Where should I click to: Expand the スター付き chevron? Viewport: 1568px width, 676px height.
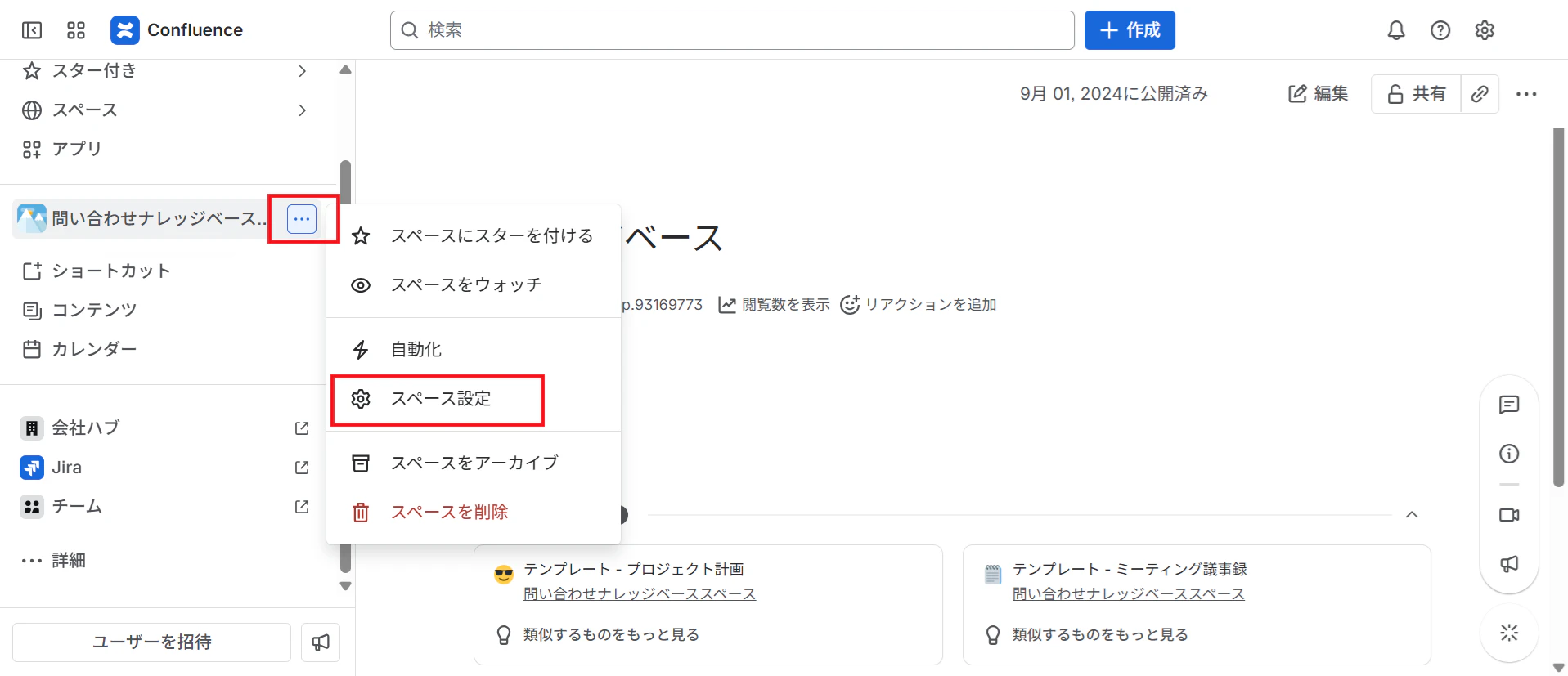(x=302, y=71)
